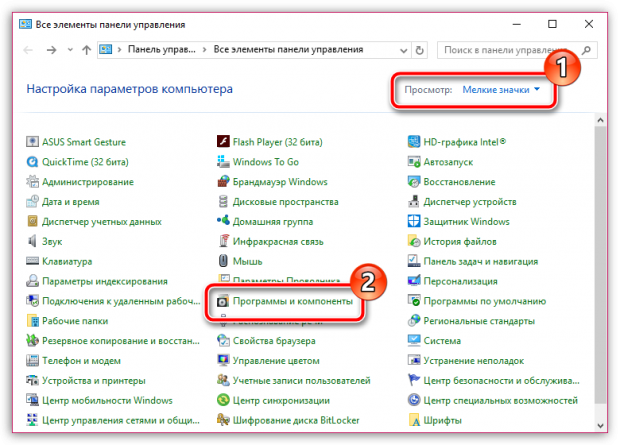The image size is (620, 445).
Task: Click the Шрифты font icon
Action: 414,420
